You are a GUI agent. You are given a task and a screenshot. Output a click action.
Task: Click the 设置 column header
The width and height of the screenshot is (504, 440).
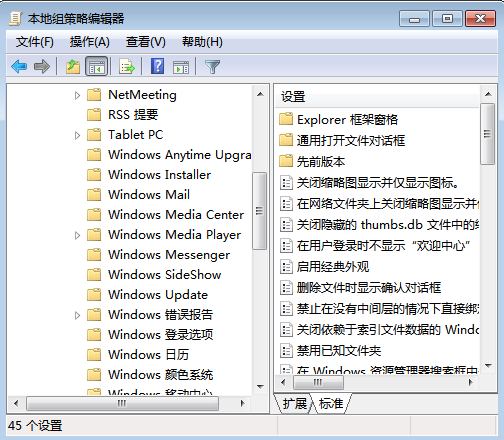[377, 97]
